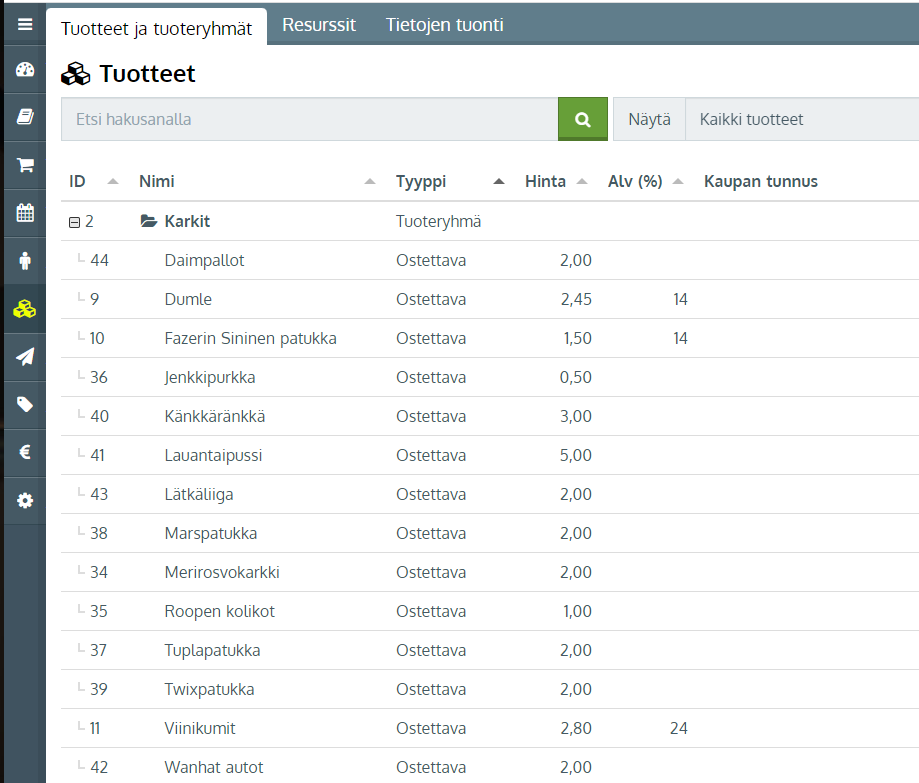Switch to the Tietojen tuonti tab
This screenshot has width=919, height=783.
[444, 25]
